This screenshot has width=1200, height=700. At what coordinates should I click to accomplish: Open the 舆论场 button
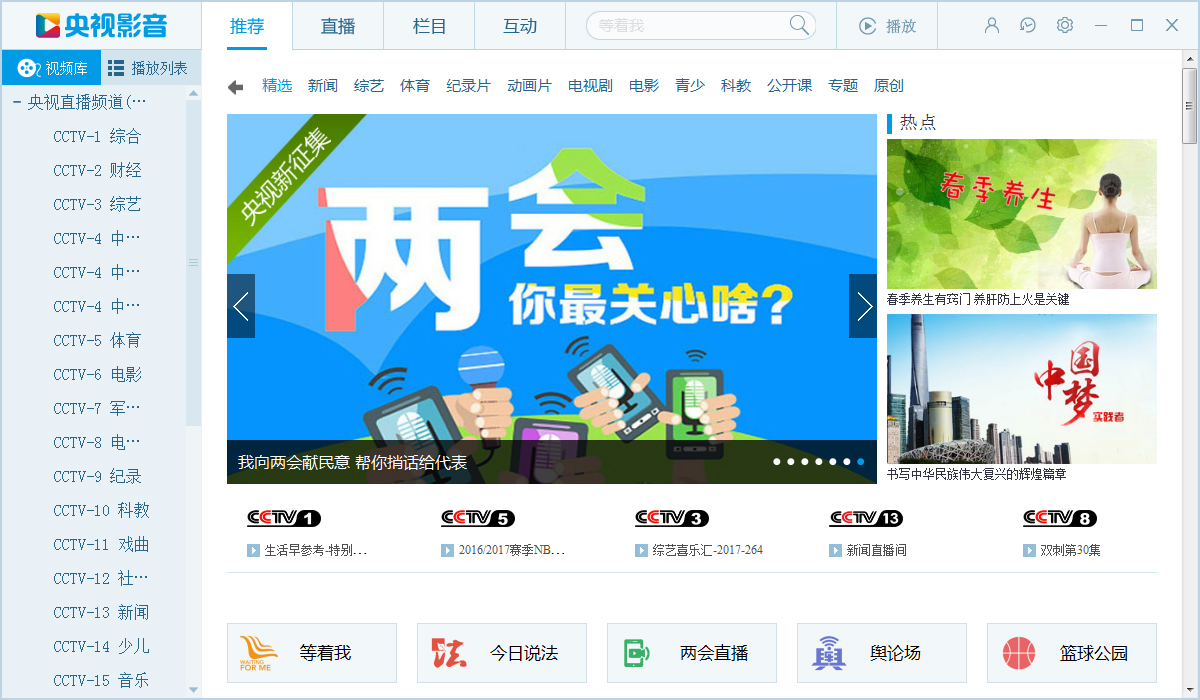click(x=882, y=653)
